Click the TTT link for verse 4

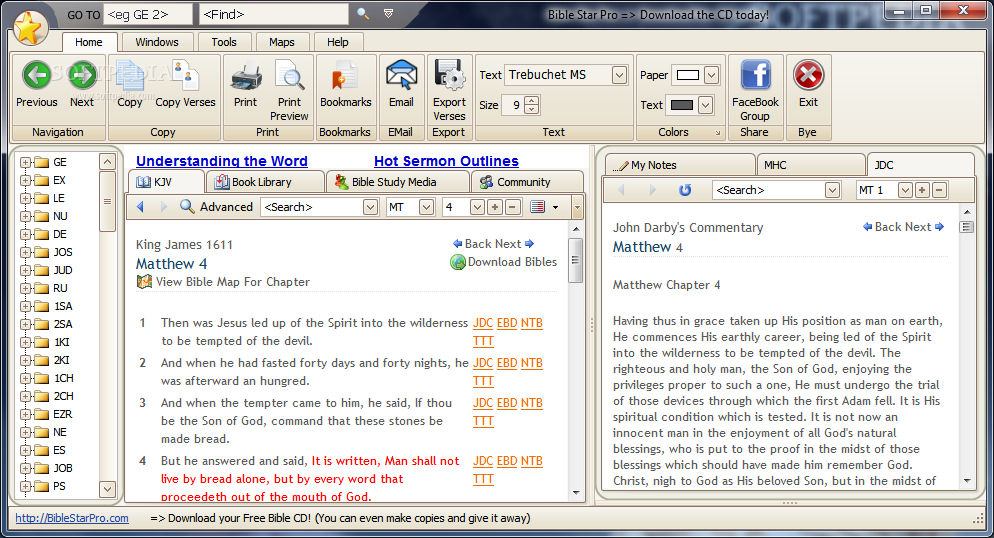483,479
